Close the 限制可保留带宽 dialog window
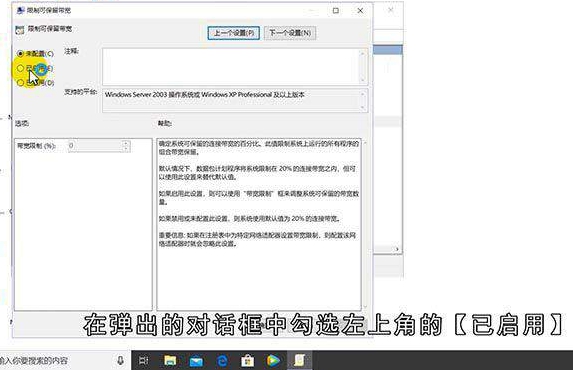 360,11
